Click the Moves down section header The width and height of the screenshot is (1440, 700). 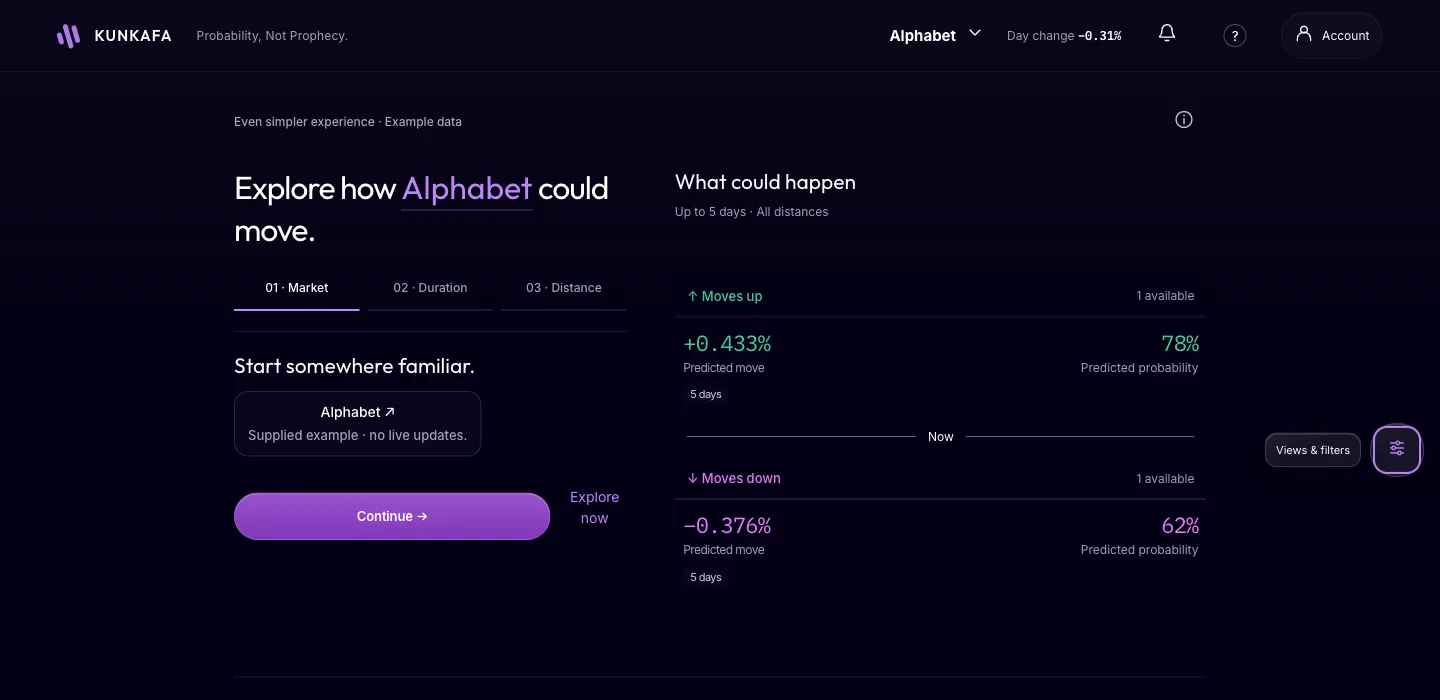click(734, 478)
